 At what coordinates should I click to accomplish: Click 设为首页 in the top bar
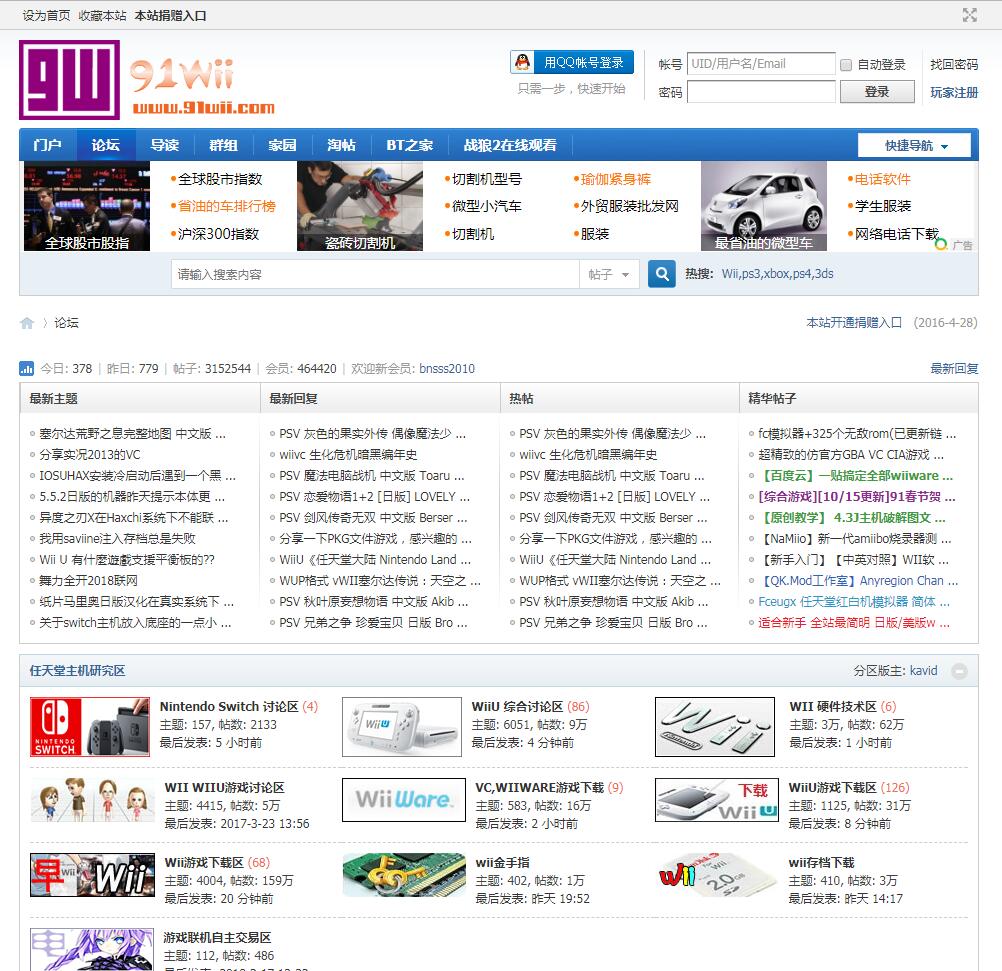46,15
